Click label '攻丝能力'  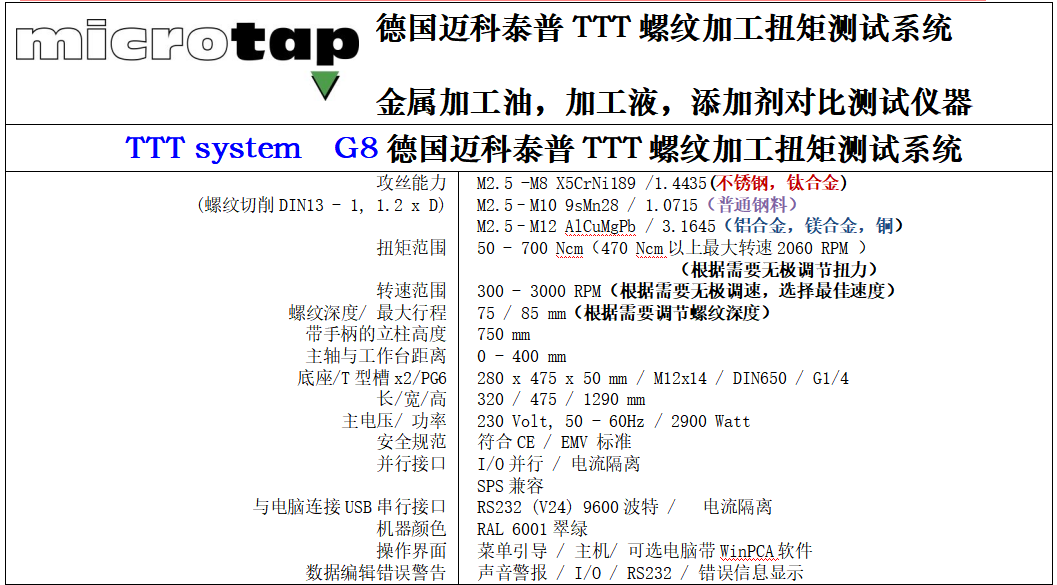411,183
